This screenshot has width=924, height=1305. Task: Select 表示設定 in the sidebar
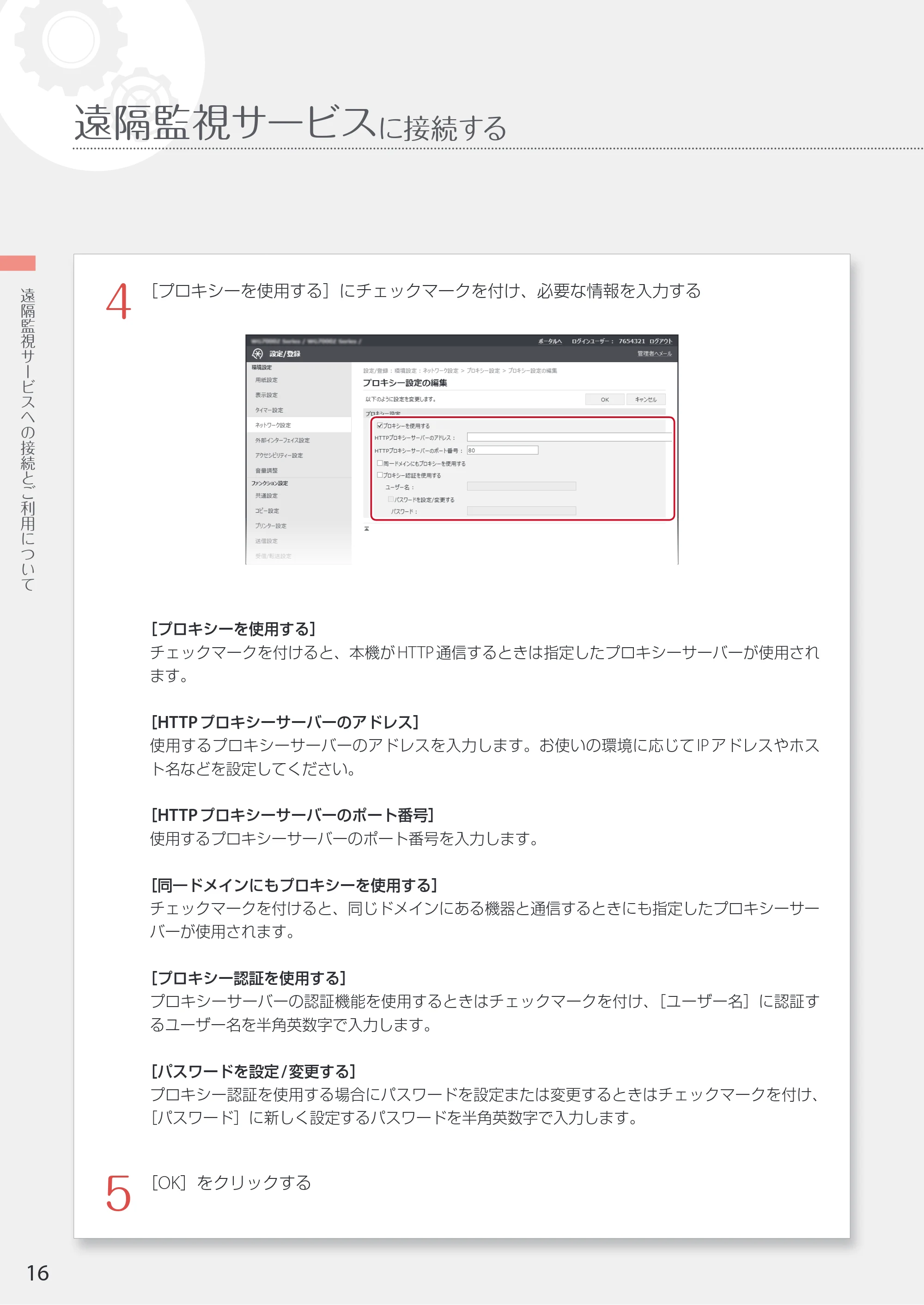(266, 395)
